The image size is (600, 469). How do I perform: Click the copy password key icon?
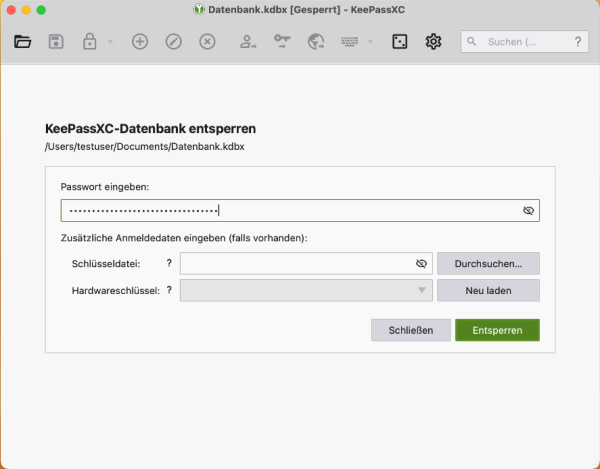[x=282, y=42]
